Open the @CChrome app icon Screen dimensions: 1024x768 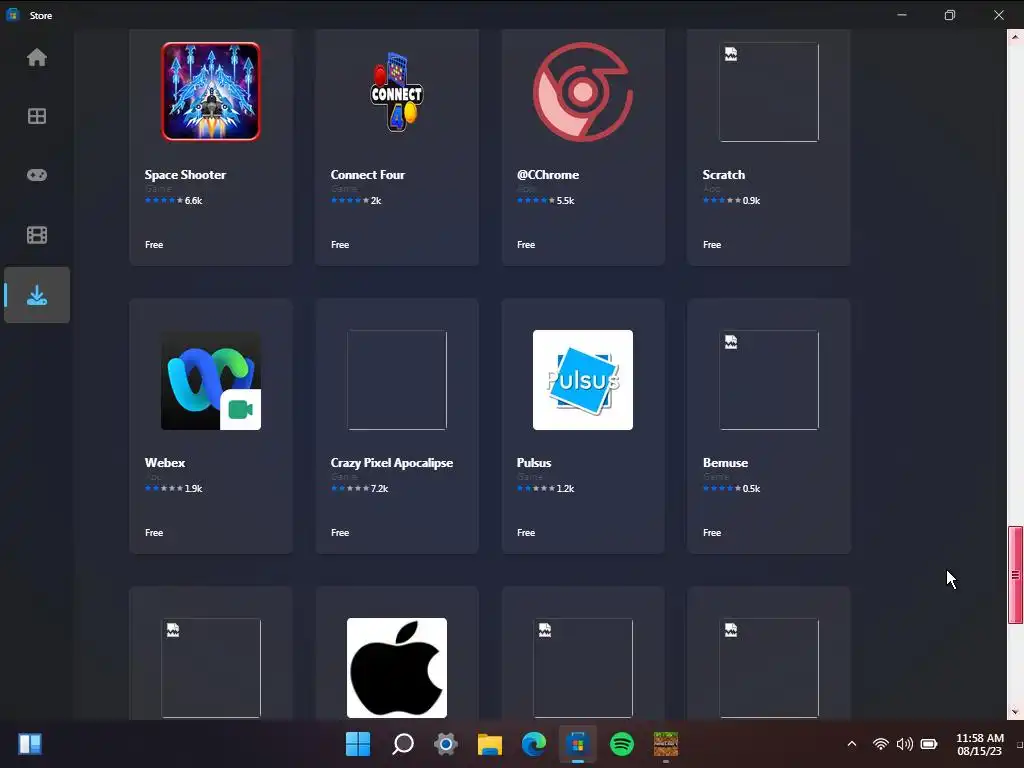[583, 91]
